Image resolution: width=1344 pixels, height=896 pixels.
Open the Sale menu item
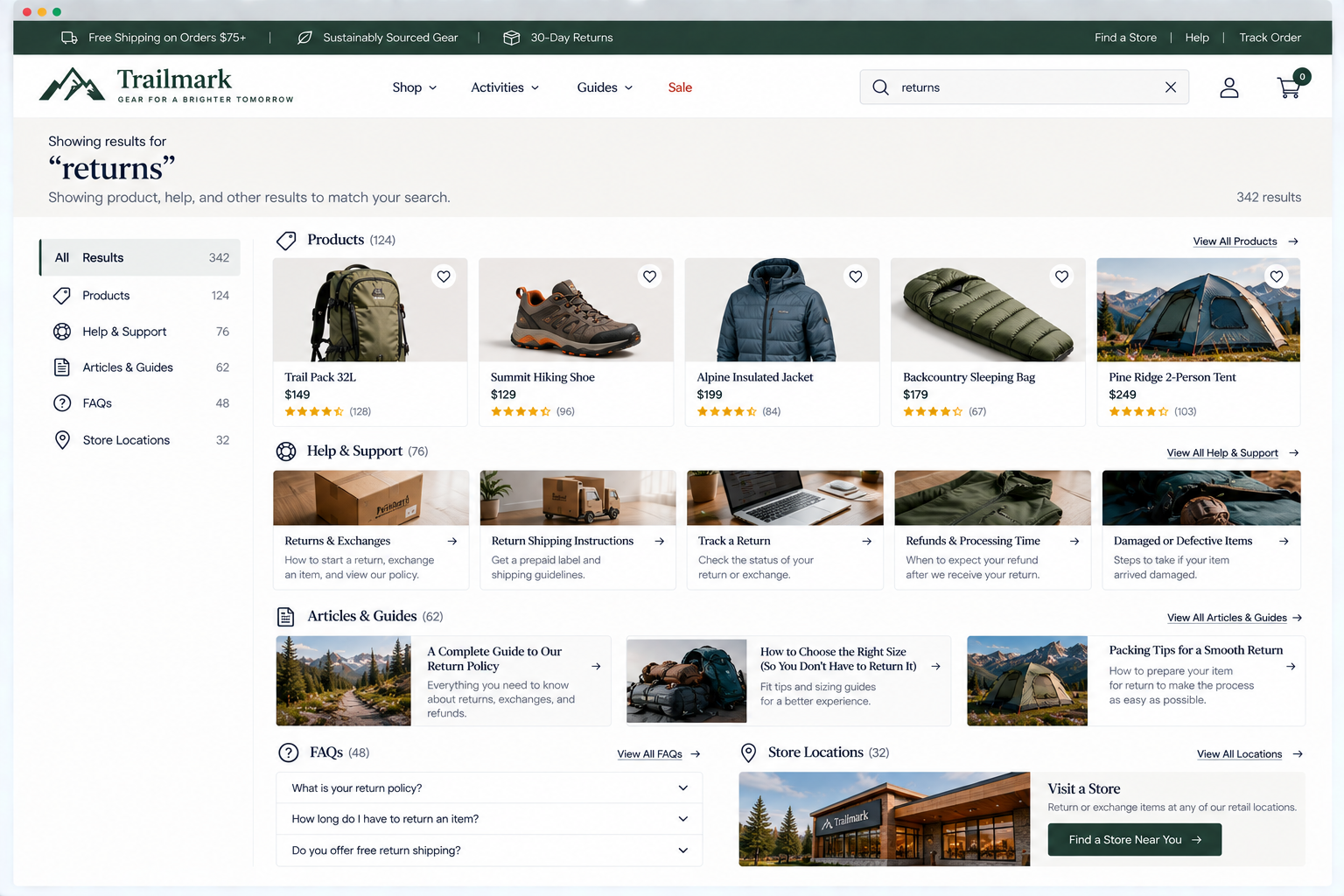point(680,87)
